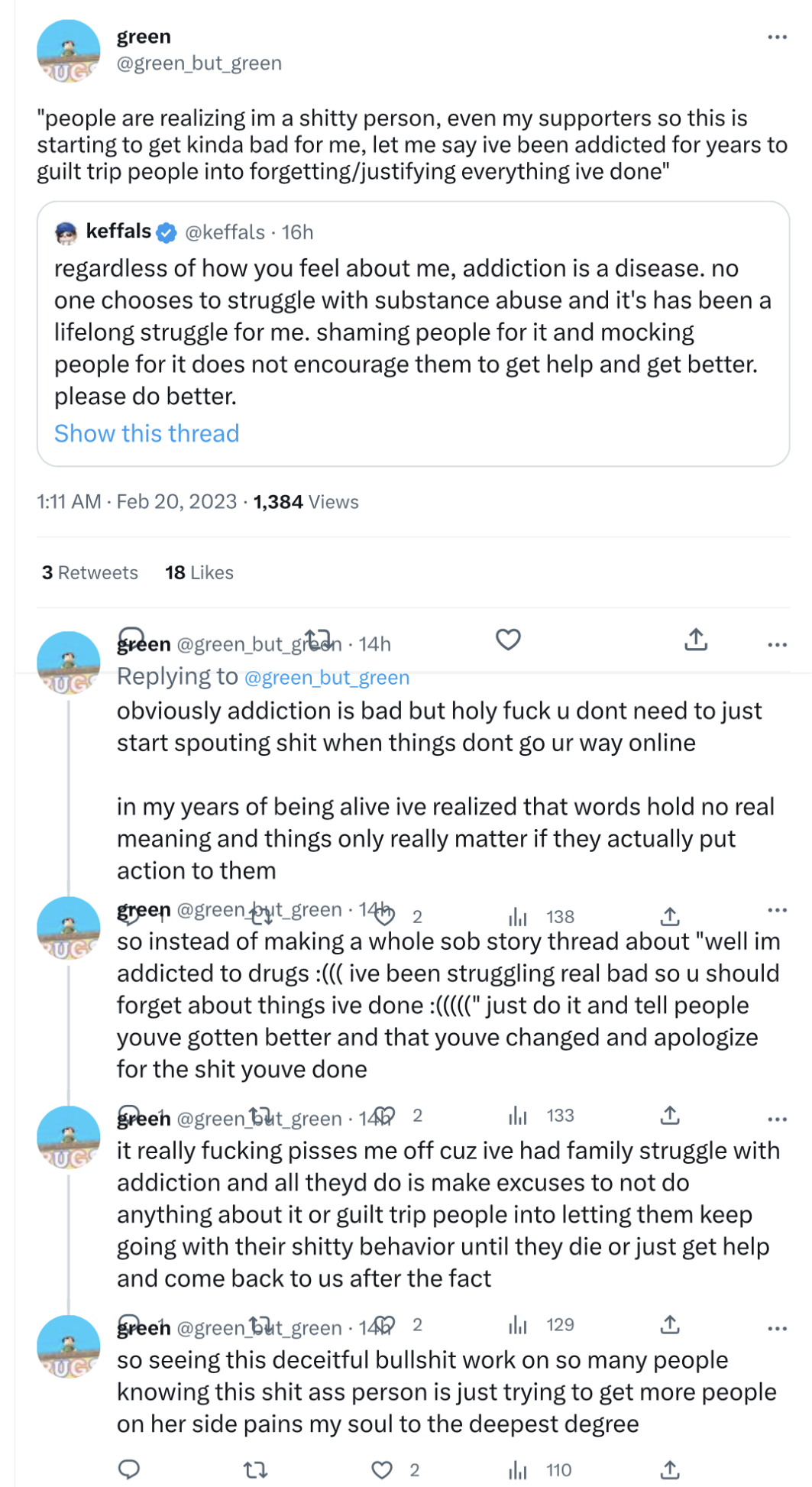Retweet the last reply in thread
The height and width of the screenshot is (1487, 812).
click(255, 1469)
